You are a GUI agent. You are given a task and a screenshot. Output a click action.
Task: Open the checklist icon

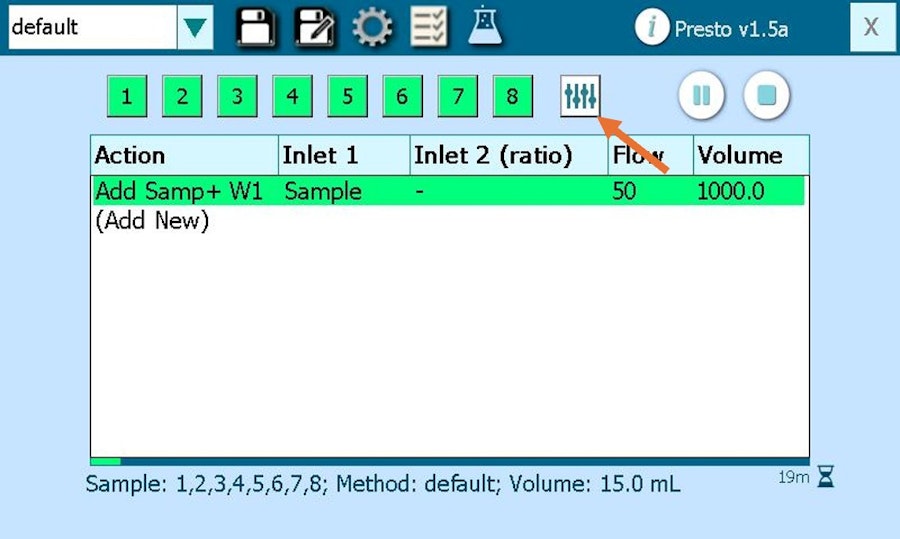click(429, 26)
